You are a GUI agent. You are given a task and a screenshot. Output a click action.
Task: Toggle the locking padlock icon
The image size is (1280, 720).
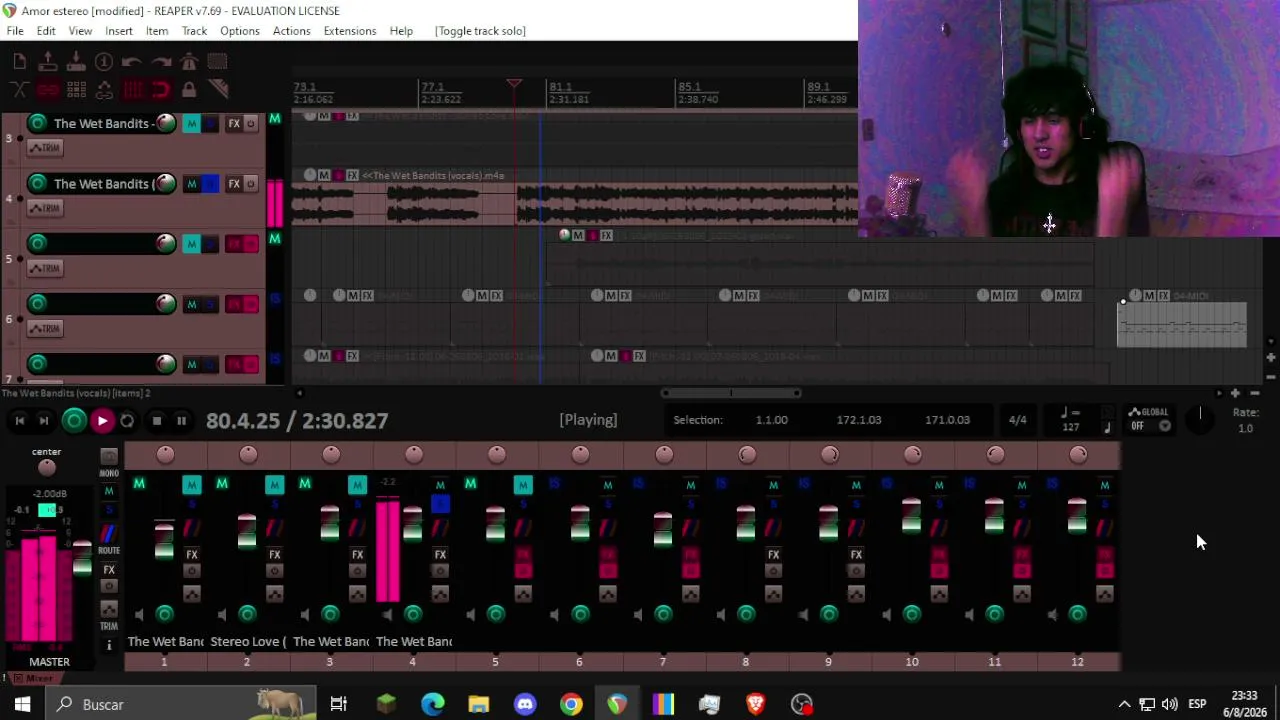coord(189,90)
